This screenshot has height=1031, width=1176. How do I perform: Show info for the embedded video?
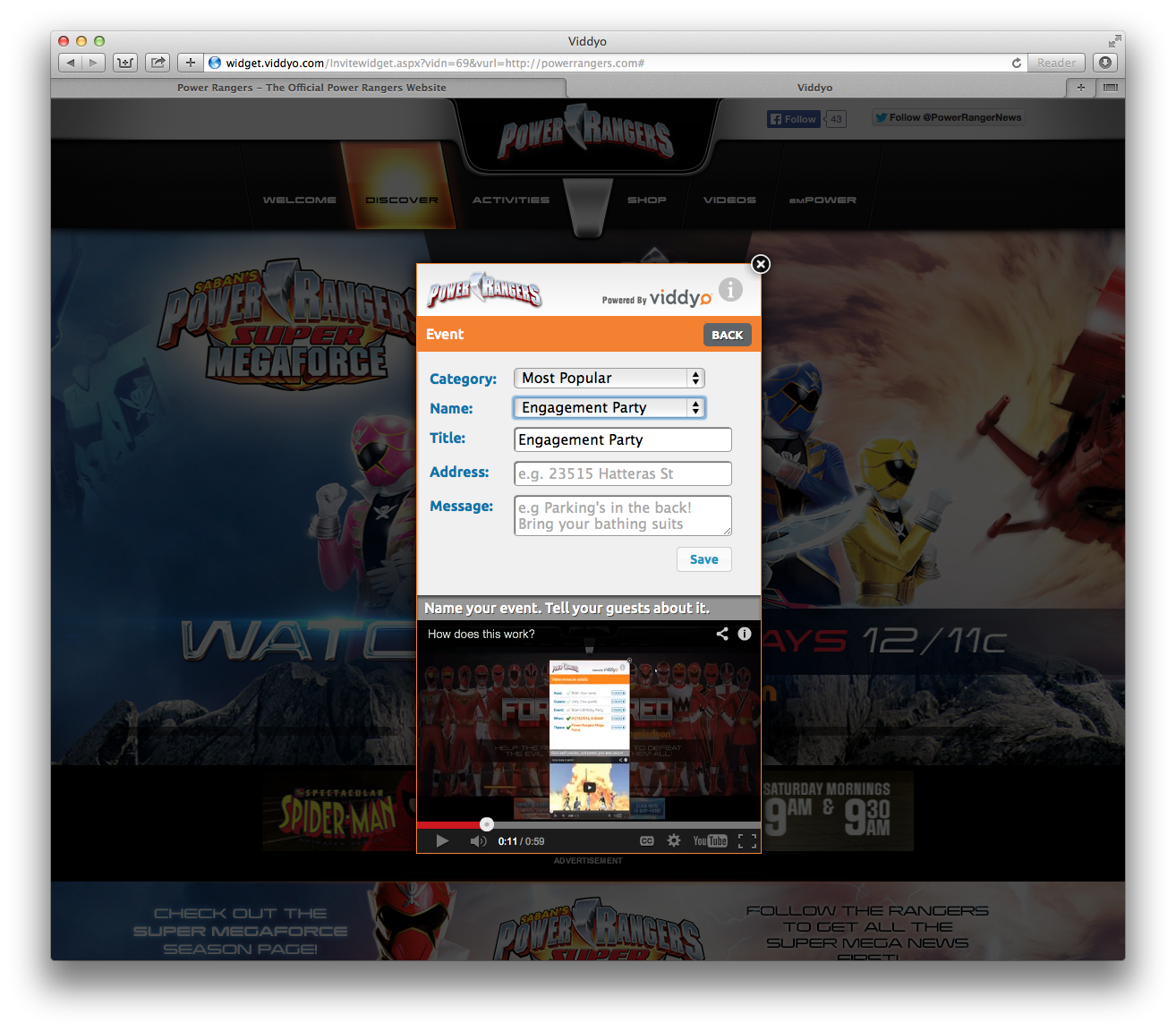coord(745,634)
